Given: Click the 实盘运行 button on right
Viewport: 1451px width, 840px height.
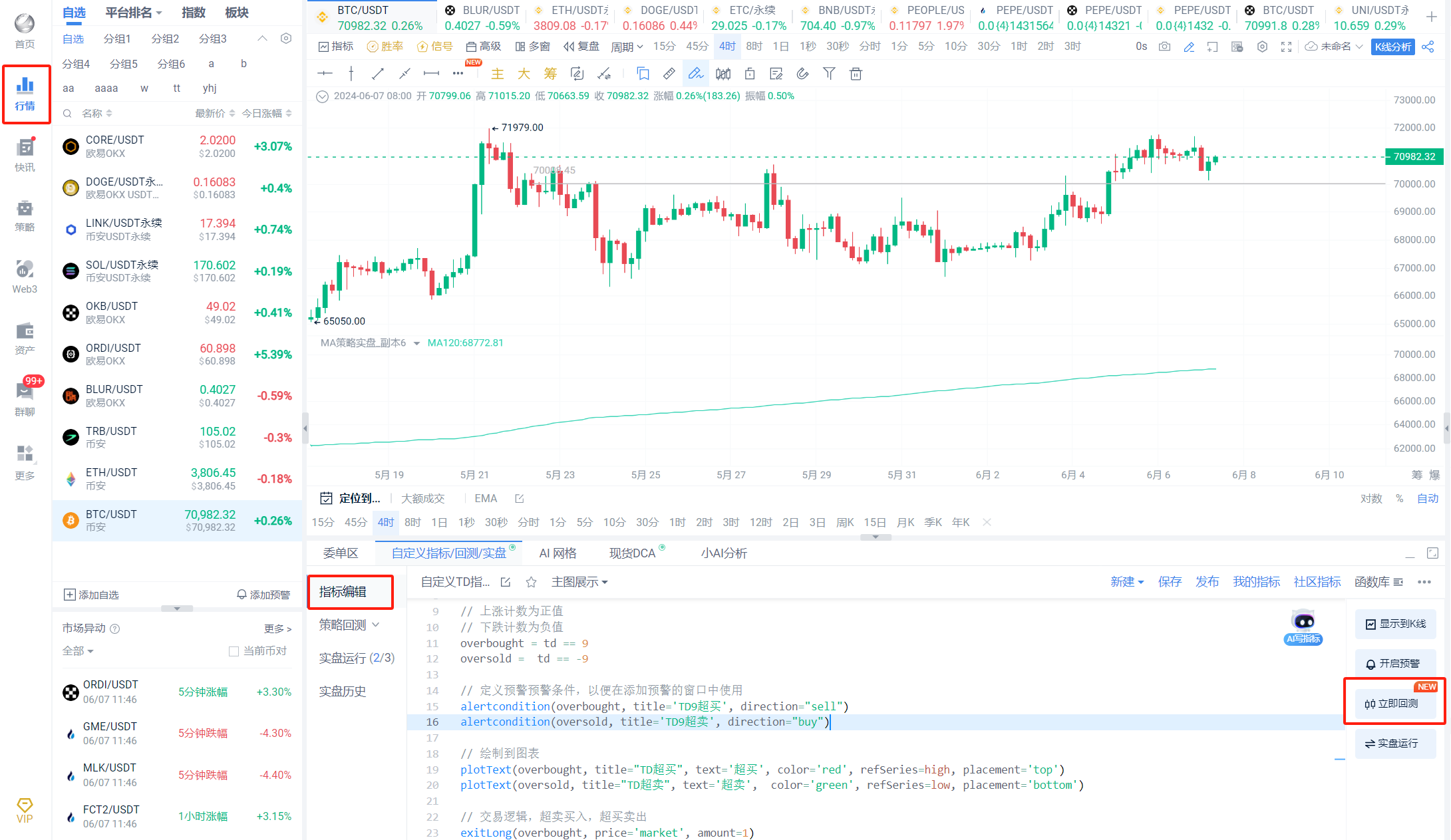Looking at the screenshot, I should (1396, 744).
